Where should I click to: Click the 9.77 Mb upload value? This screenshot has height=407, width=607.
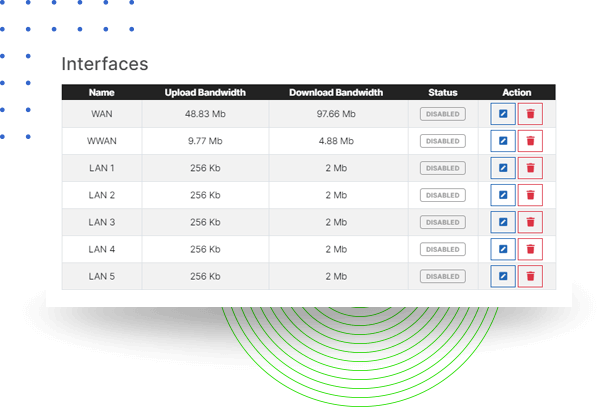tap(205, 141)
